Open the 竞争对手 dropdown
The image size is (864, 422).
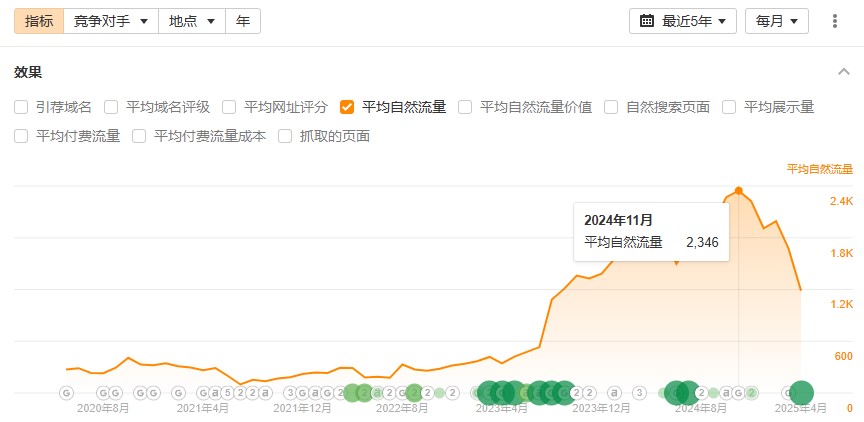coord(111,21)
